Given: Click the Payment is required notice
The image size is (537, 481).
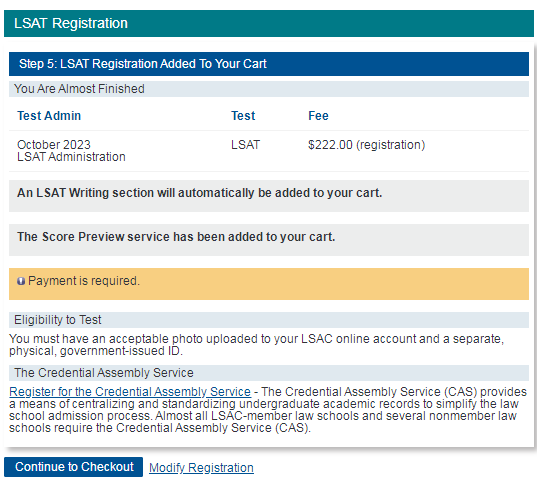Looking at the screenshot, I should tap(269, 284).
